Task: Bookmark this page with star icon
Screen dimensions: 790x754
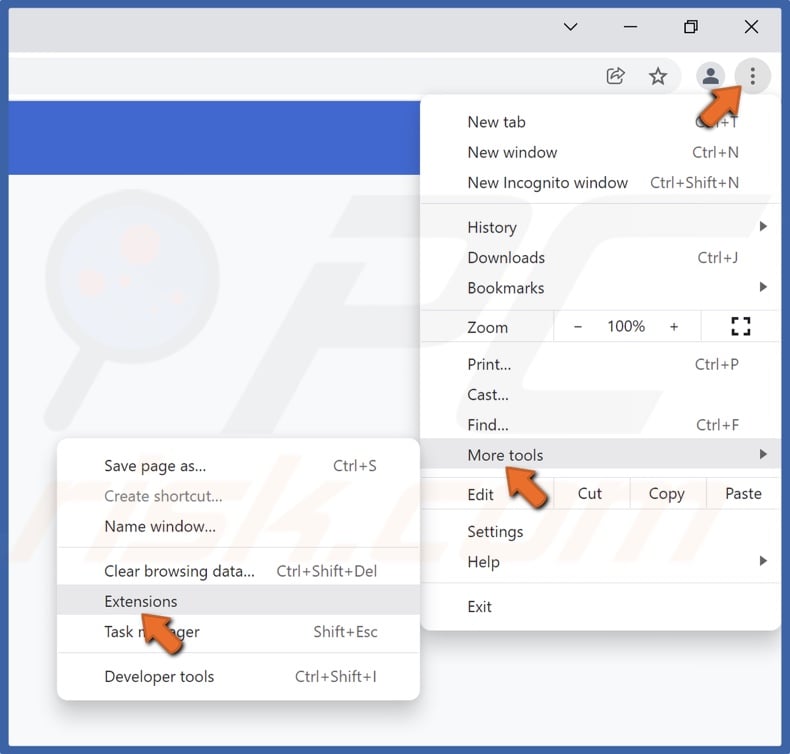Action: (x=657, y=77)
